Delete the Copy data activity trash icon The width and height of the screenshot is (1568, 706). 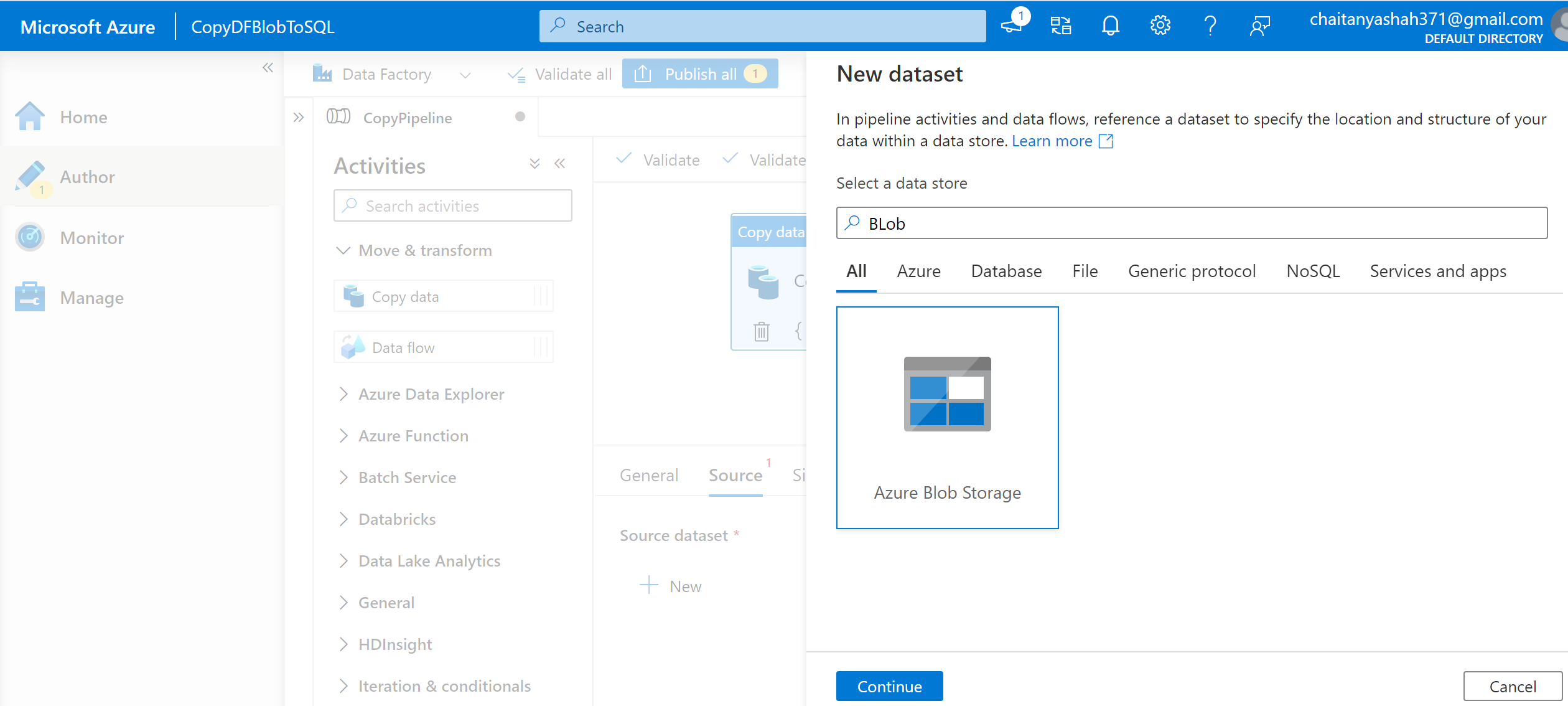click(762, 331)
